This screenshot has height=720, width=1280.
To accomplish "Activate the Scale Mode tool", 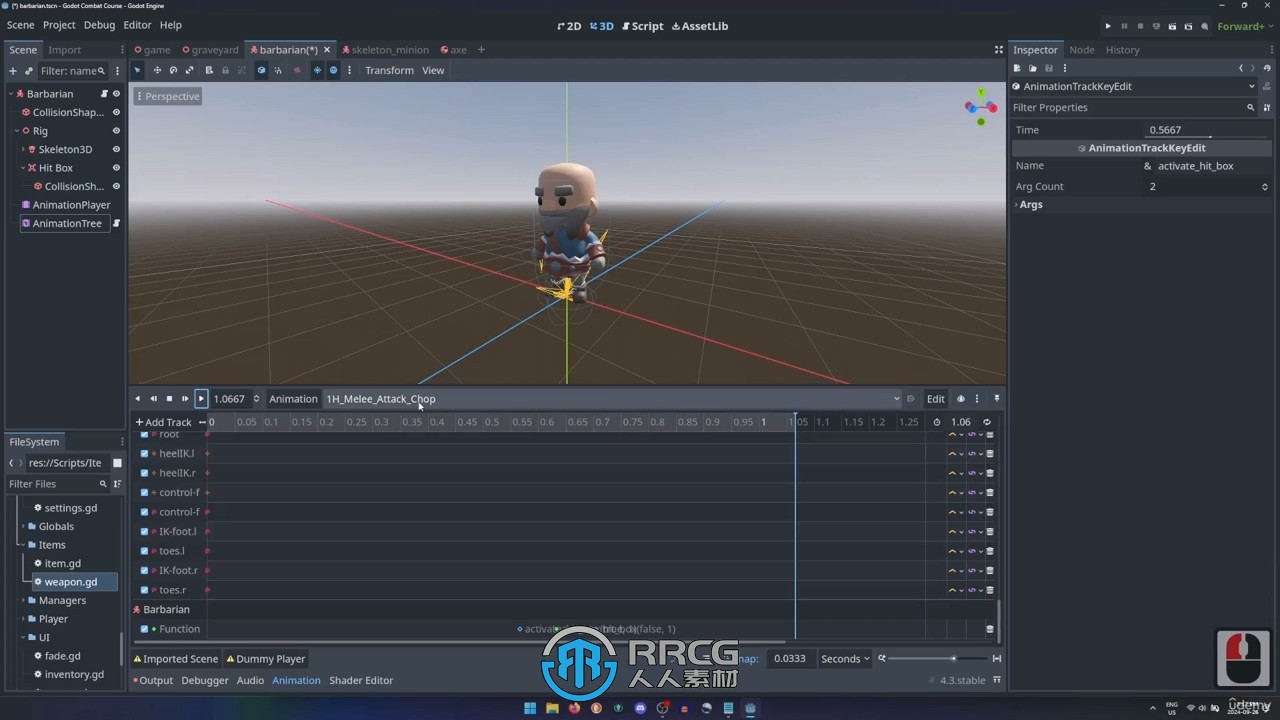I will [x=189, y=70].
